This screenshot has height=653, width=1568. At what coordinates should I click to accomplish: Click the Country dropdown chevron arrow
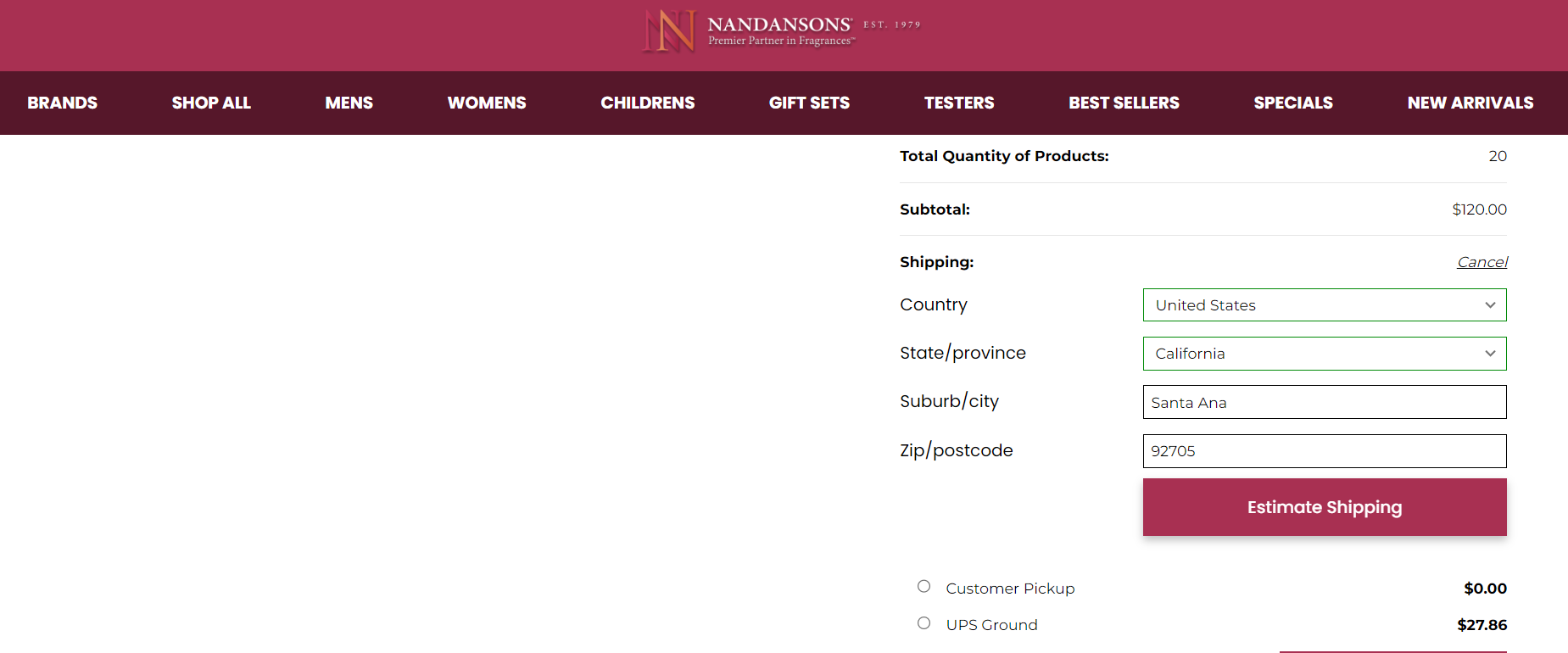coord(1490,305)
